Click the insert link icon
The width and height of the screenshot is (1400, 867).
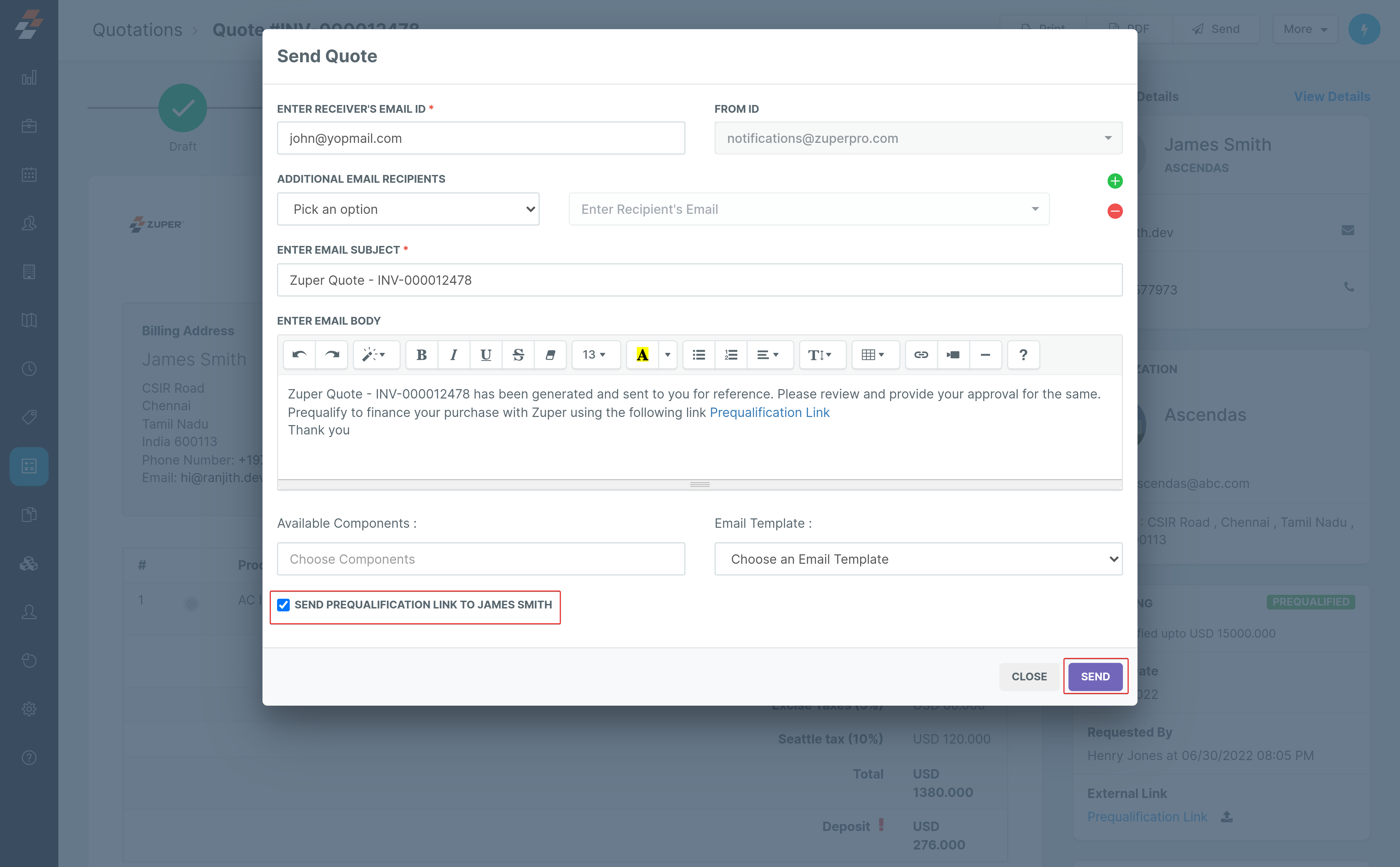[920, 354]
